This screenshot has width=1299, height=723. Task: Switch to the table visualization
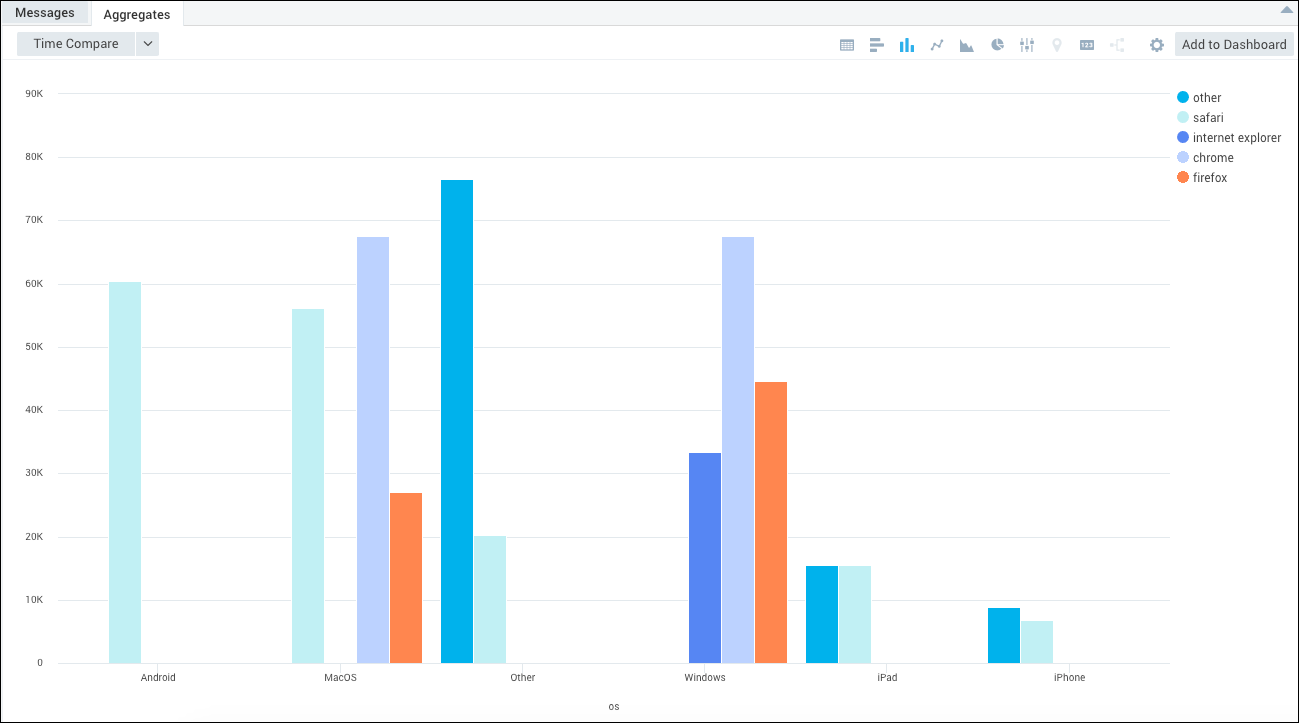847,44
